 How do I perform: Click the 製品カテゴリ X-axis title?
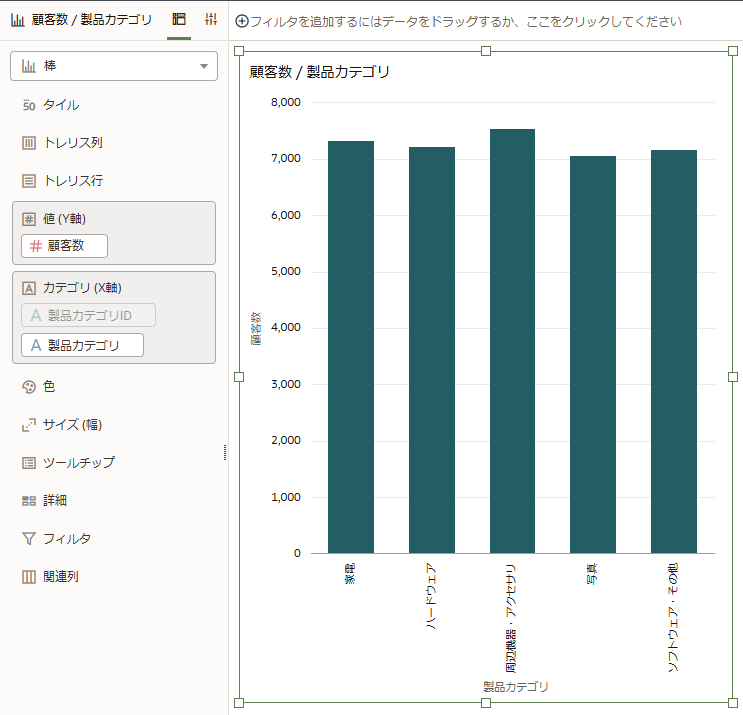[x=516, y=687]
